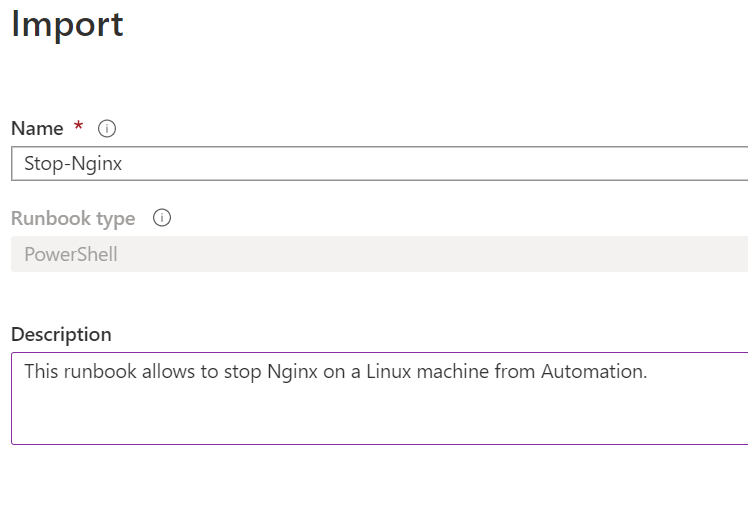Click empty area right of PowerShell text
Viewport: 748px width, 530px height.
tap(429, 254)
